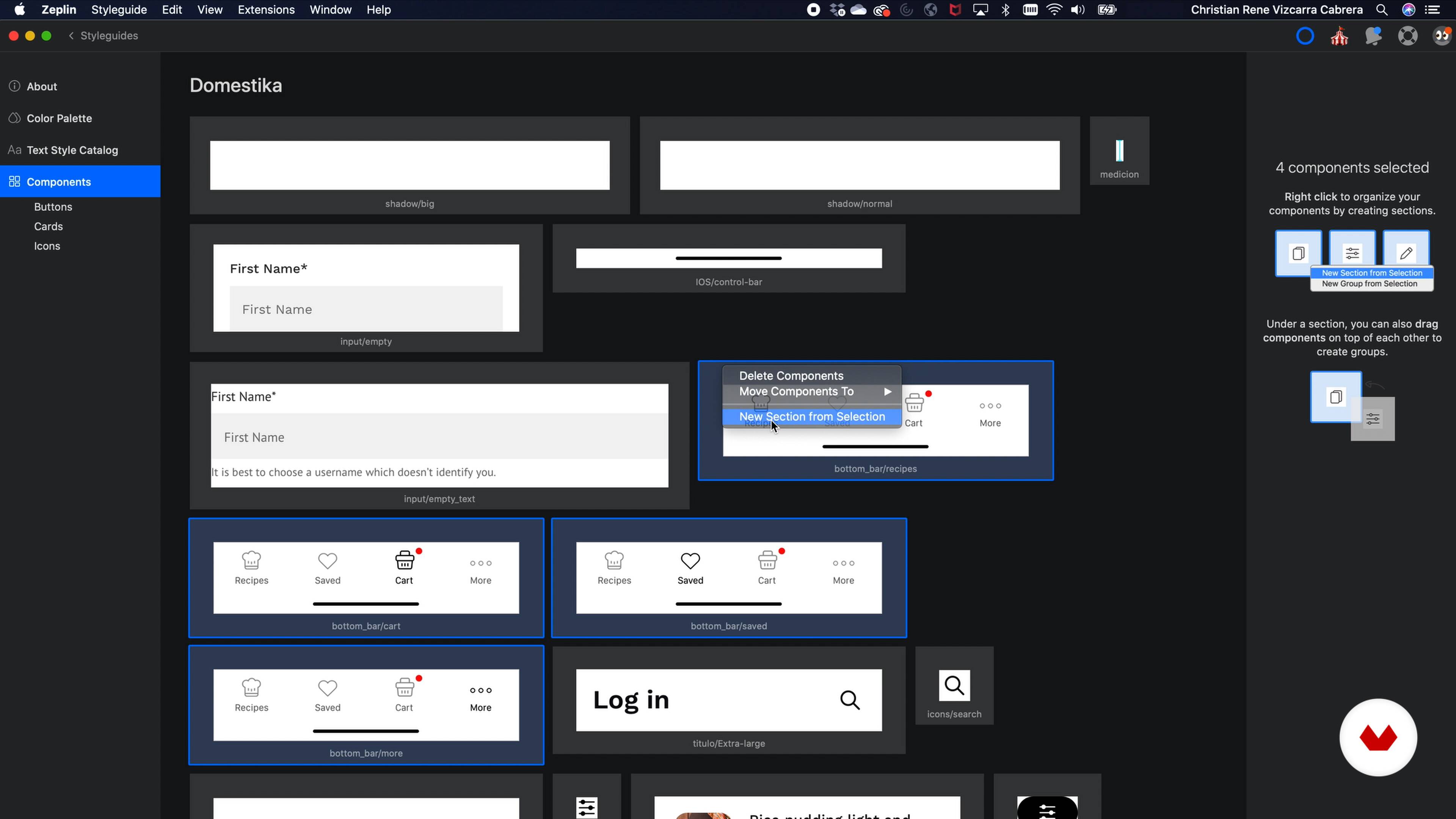Expand Move Components To submenu
The height and width of the screenshot is (819, 1456).
click(x=812, y=392)
